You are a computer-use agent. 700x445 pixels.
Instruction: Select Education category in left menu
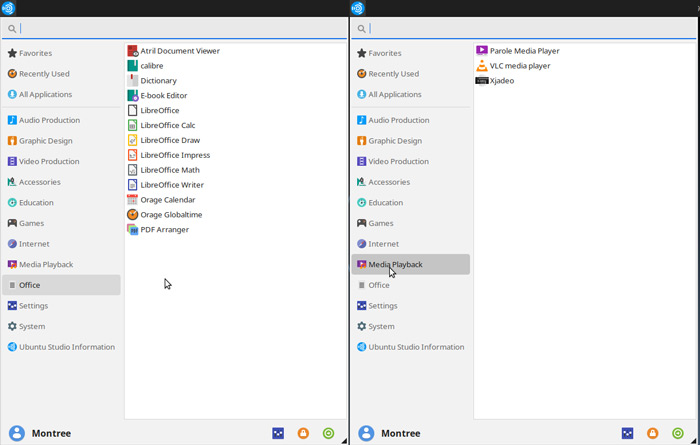pos(62,203)
